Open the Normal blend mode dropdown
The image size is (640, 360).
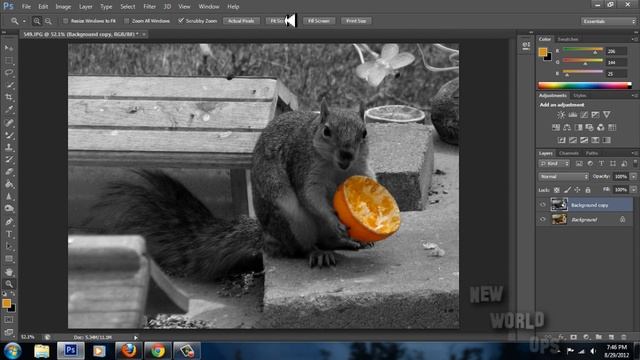[564, 177]
